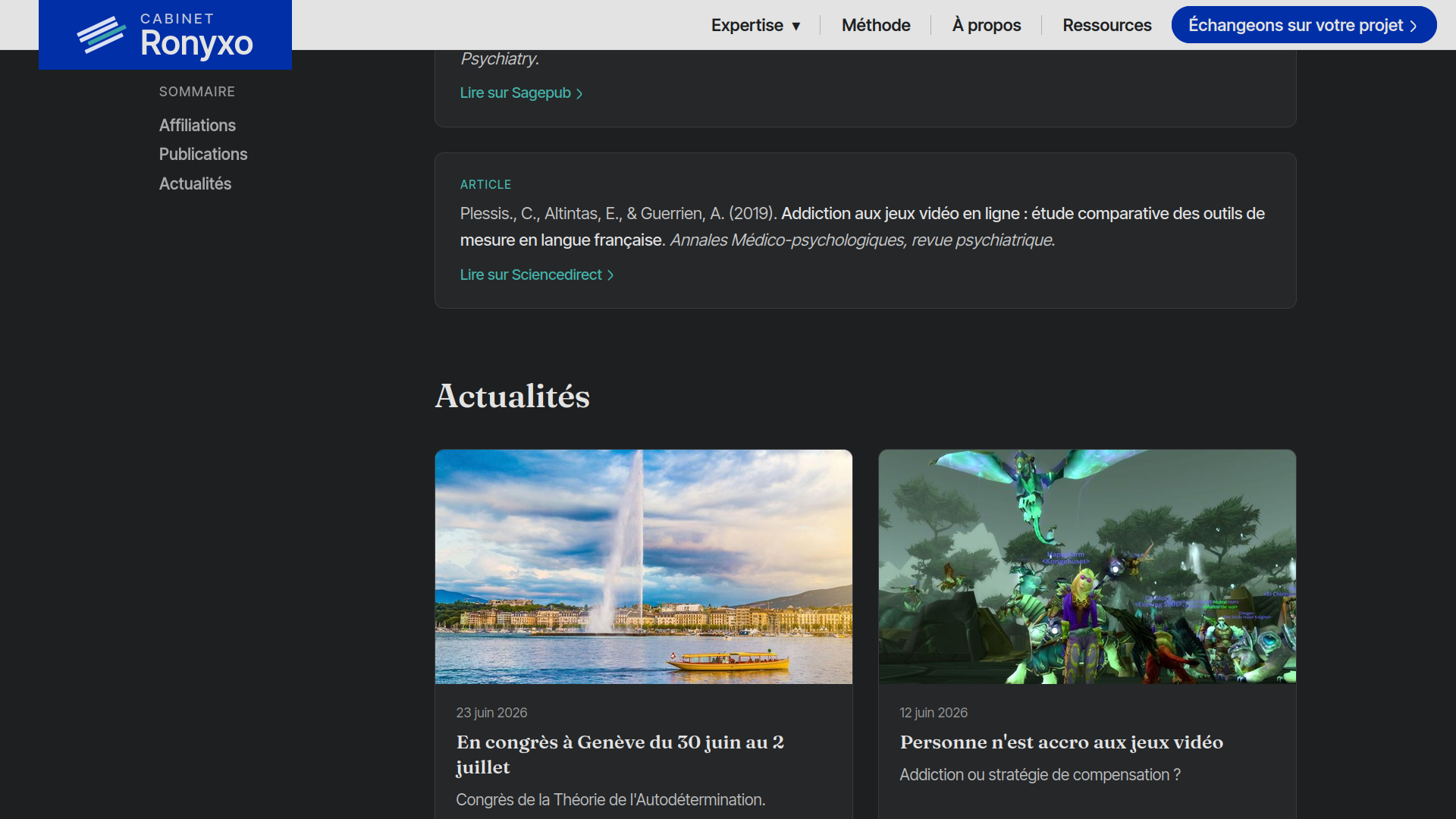
Task: Jump to Actualités in the sommaire
Action: (195, 184)
